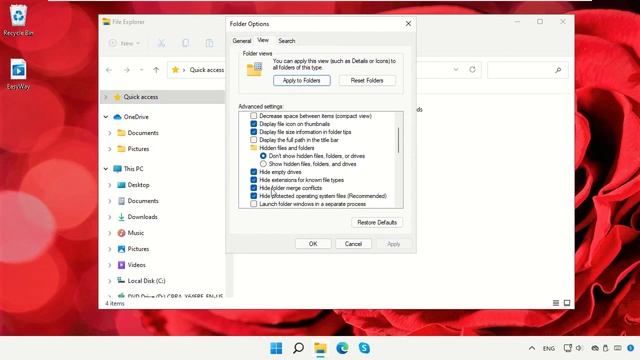This screenshot has width=640, height=360.
Task: Click the Apply to Folders button
Action: pyautogui.click(x=302, y=80)
